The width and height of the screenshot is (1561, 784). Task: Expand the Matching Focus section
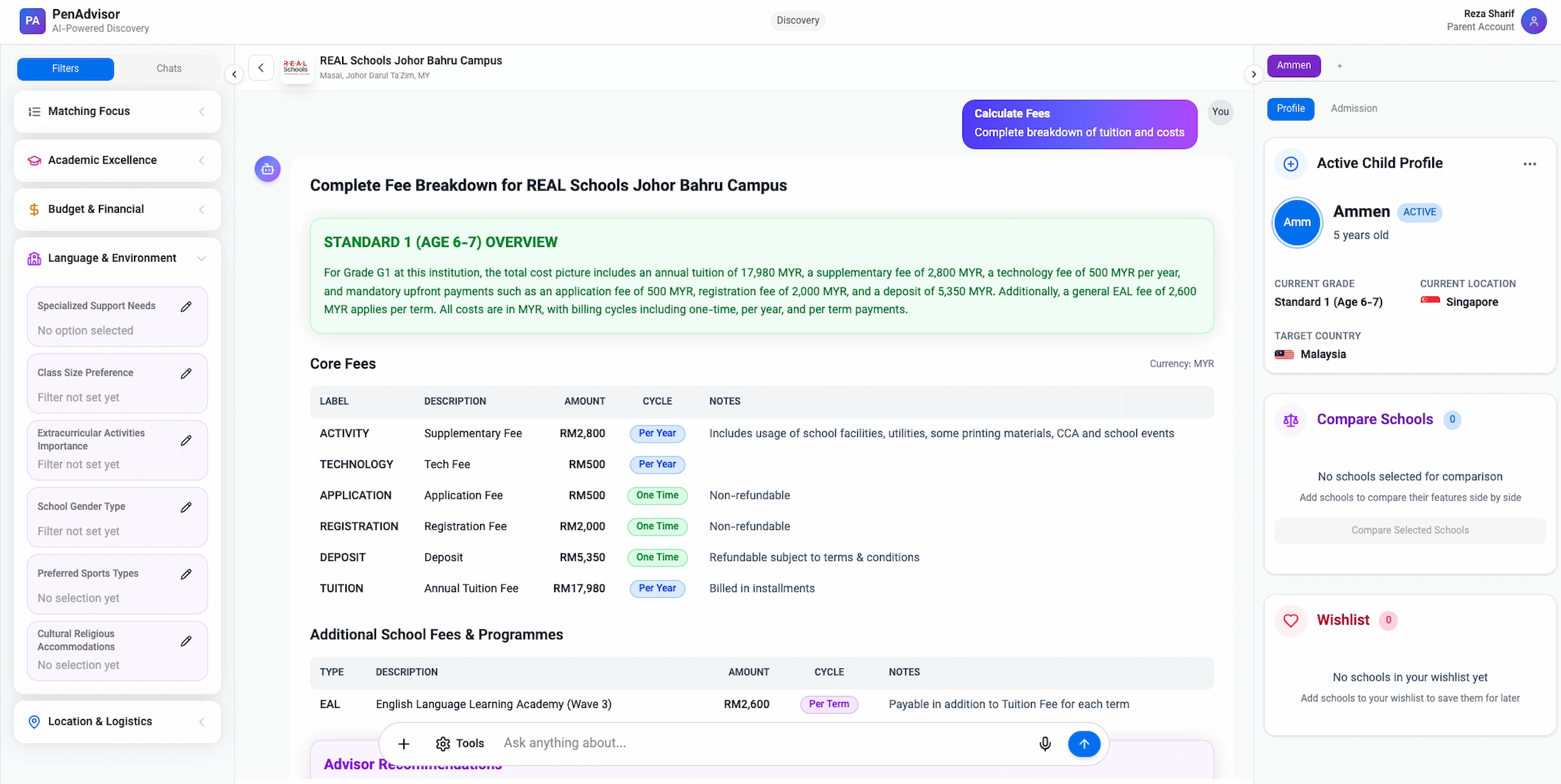click(x=117, y=112)
